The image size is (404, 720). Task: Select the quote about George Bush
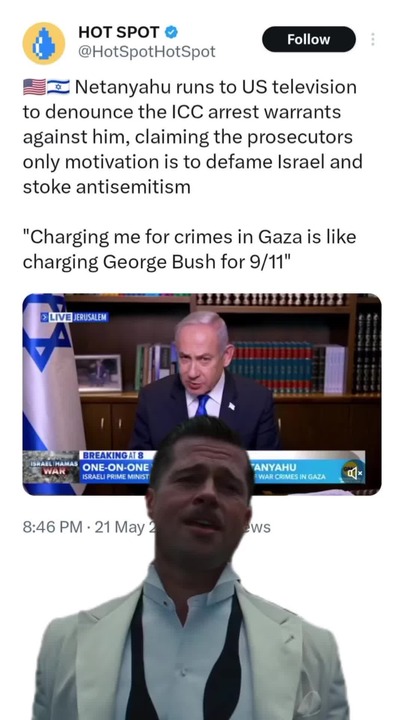190,249
